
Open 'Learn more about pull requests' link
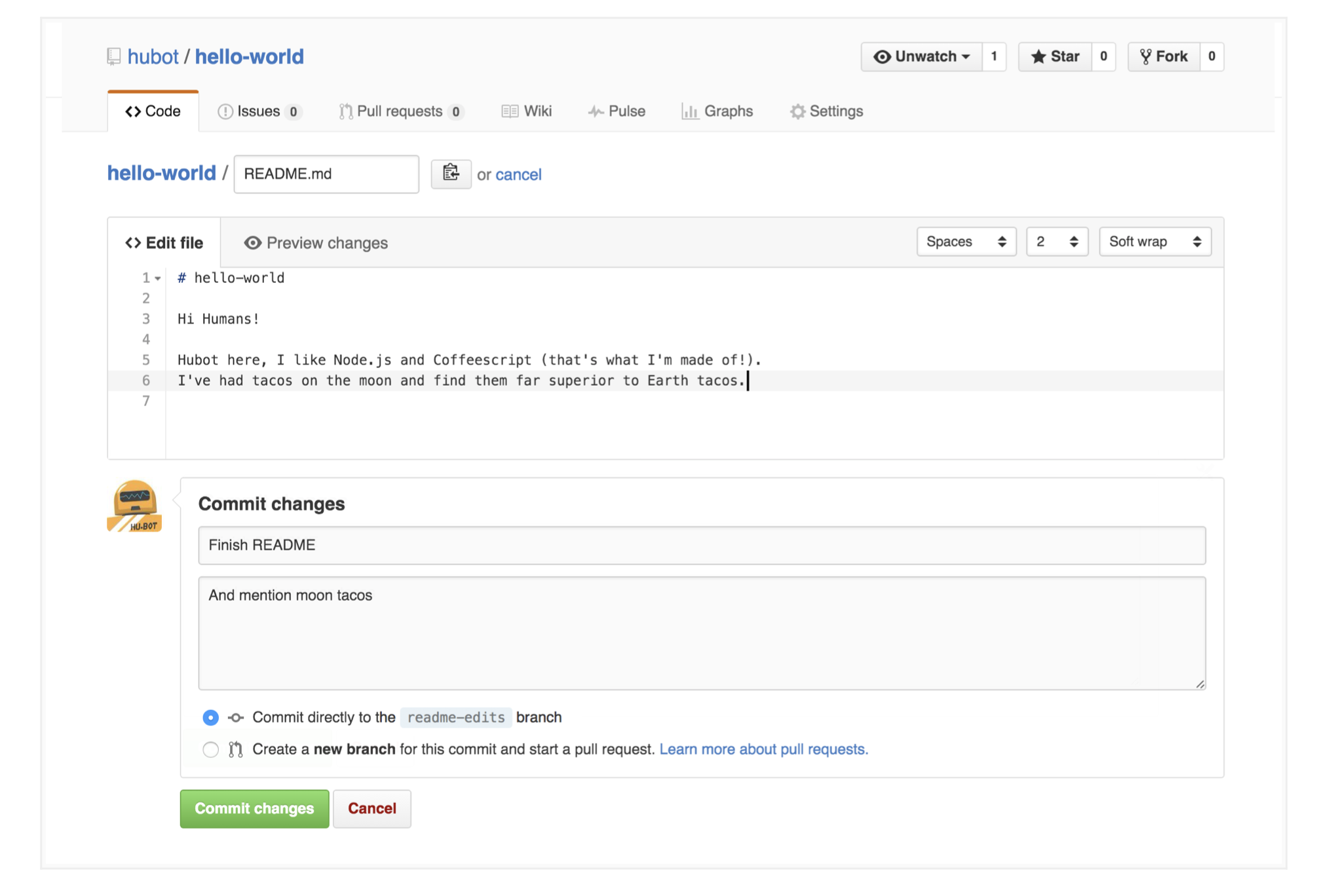(763, 749)
